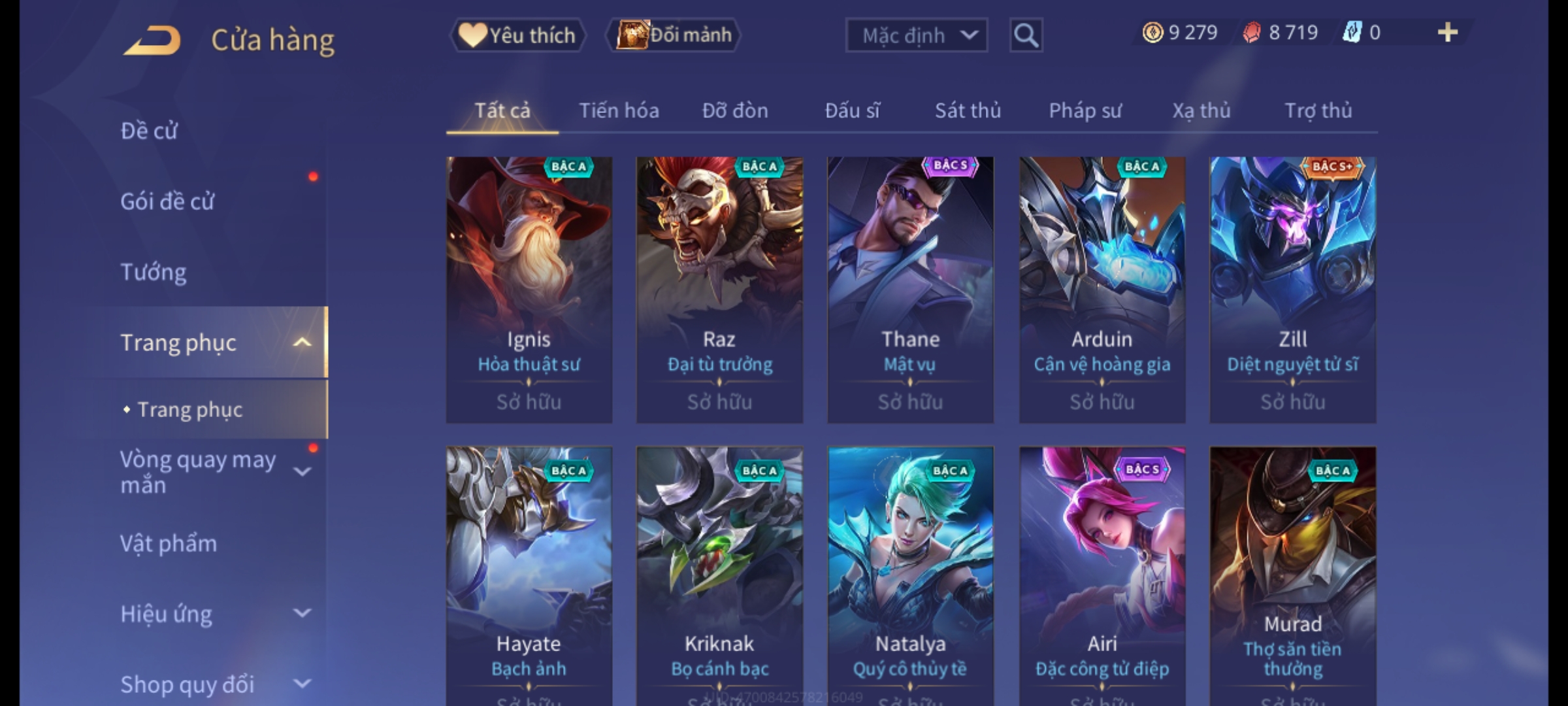Open Tướng in the sidebar
The height and width of the screenshot is (706, 1568).
pyautogui.click(x=154, y=272)
